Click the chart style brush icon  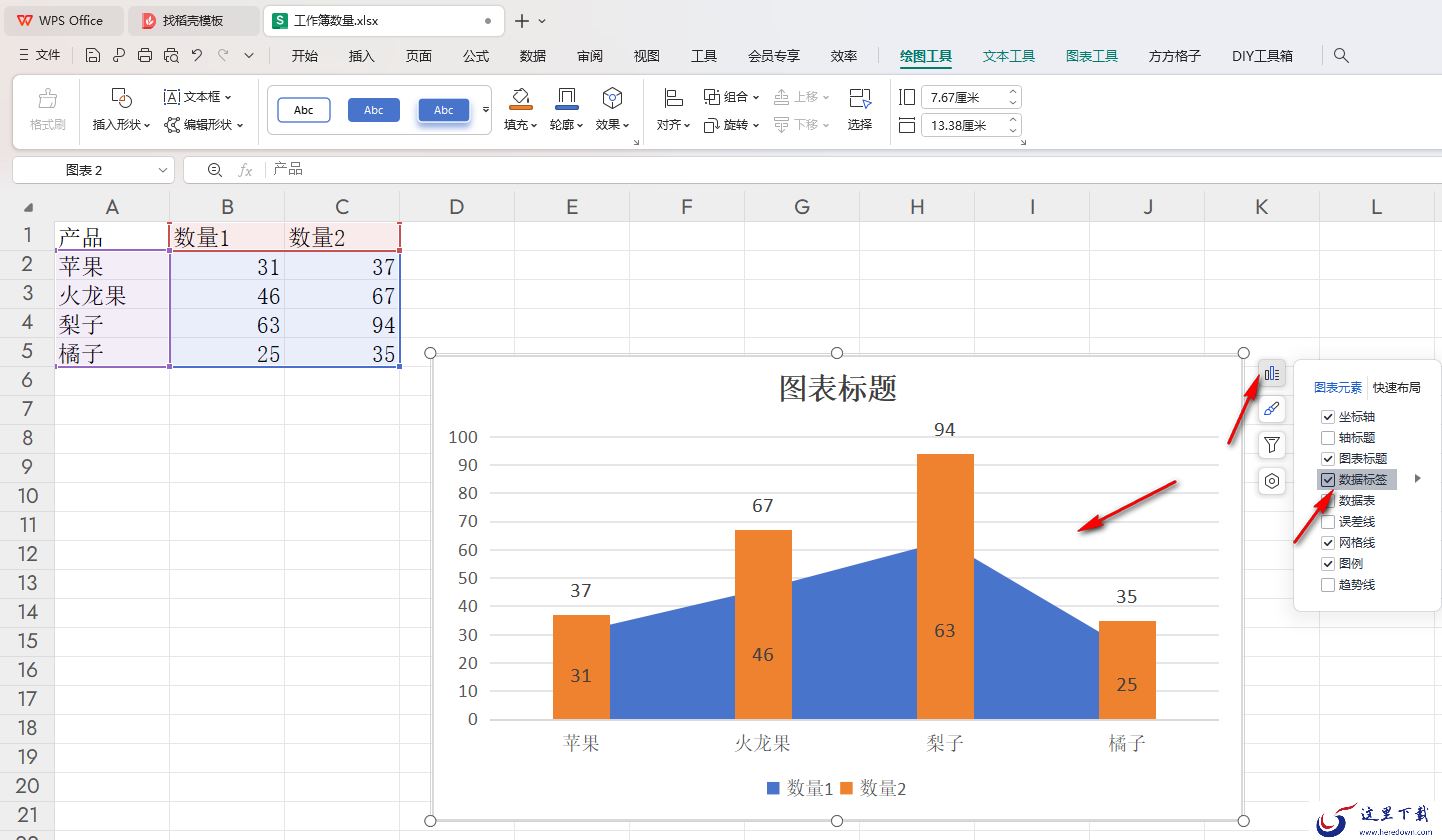(x=1271, y=409)
